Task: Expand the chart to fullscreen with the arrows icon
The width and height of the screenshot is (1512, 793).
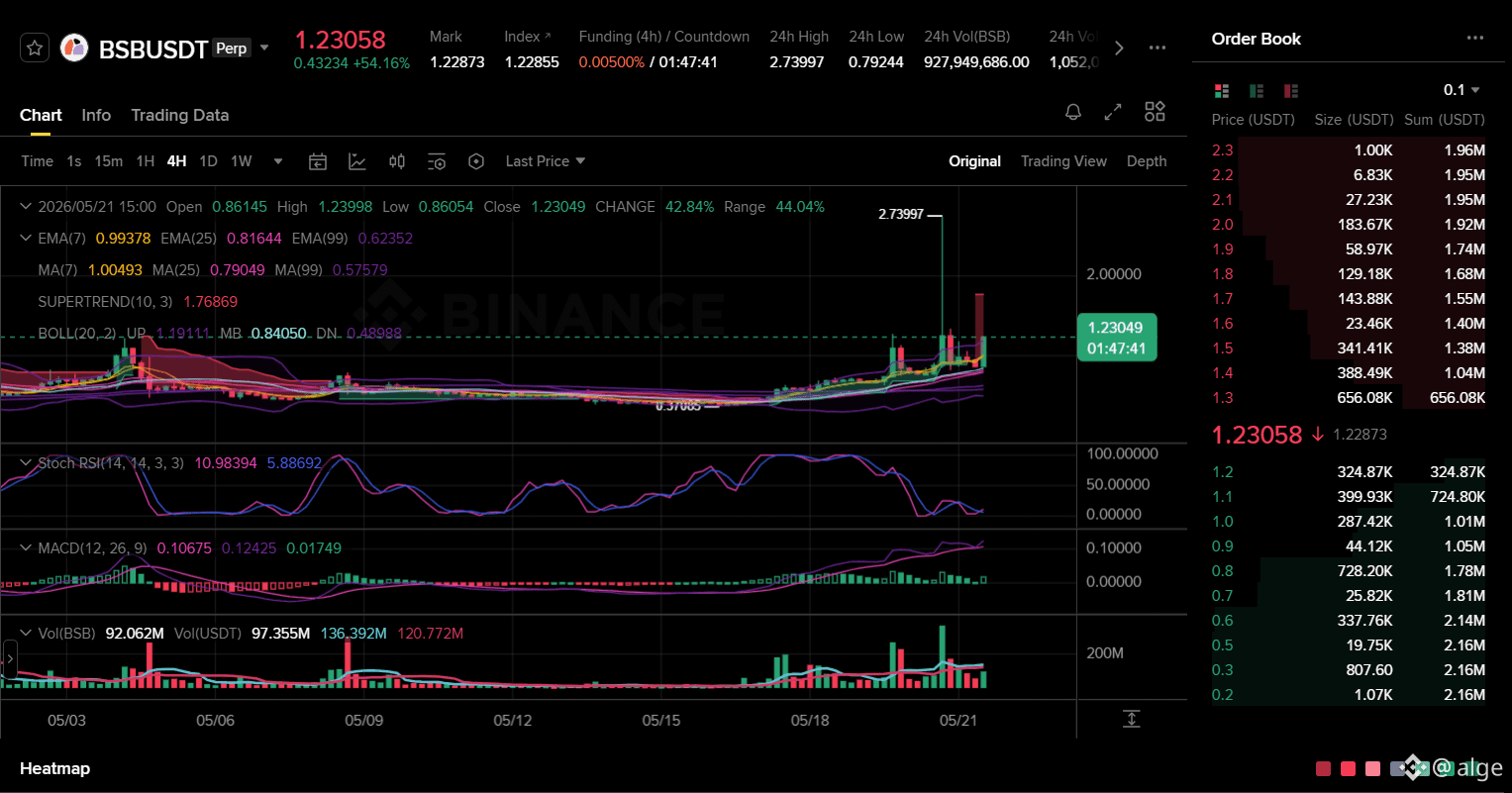Action: tap(1113, 112)
